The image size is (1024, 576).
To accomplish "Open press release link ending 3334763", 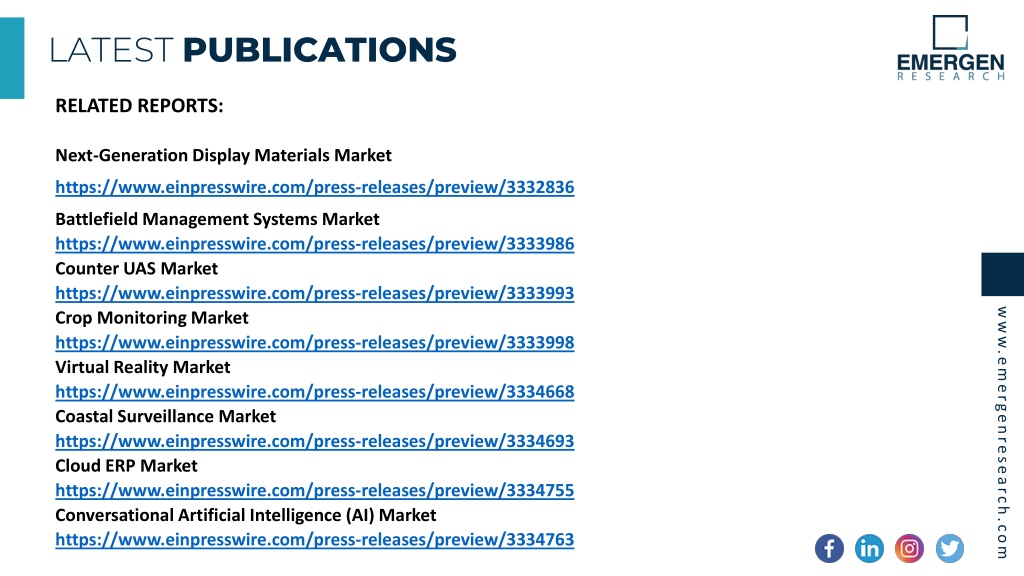I will tap(315, 540).
